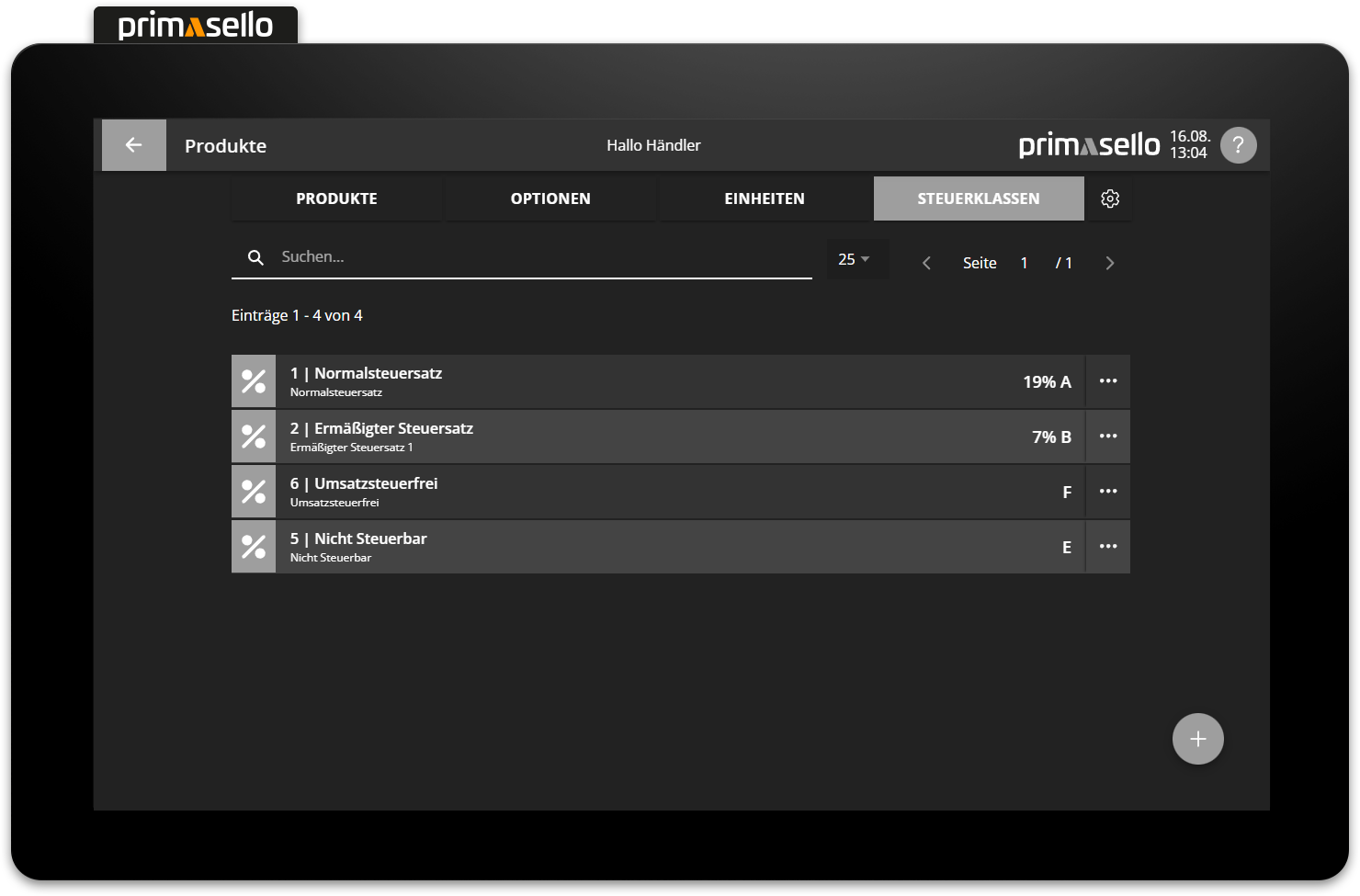Screen dimensions: 1360x896
Task: Go to the next page arrow
Action: tap(1109, 264)
